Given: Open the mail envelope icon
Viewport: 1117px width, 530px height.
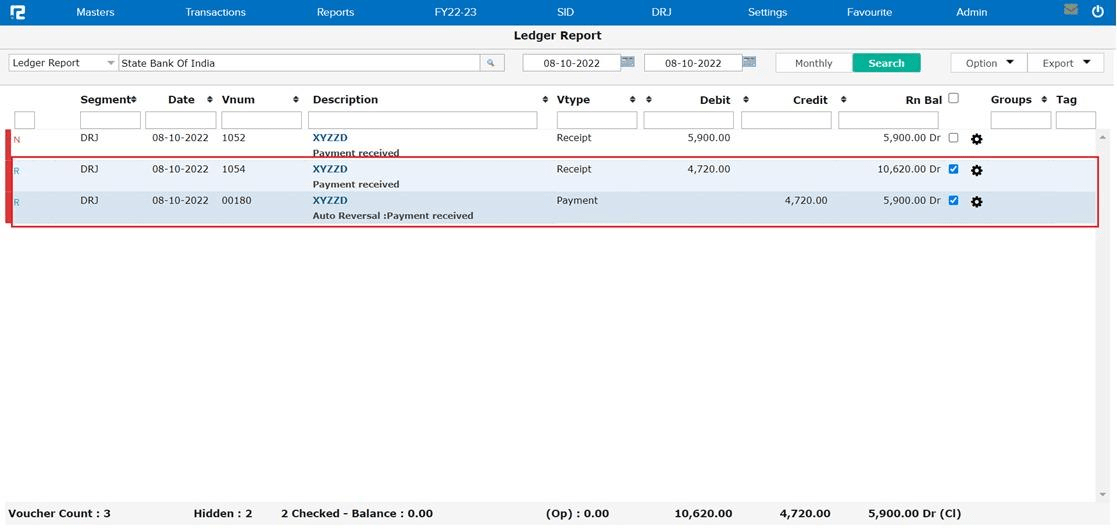Looking at the screenshot, I should coord(1071,11).
